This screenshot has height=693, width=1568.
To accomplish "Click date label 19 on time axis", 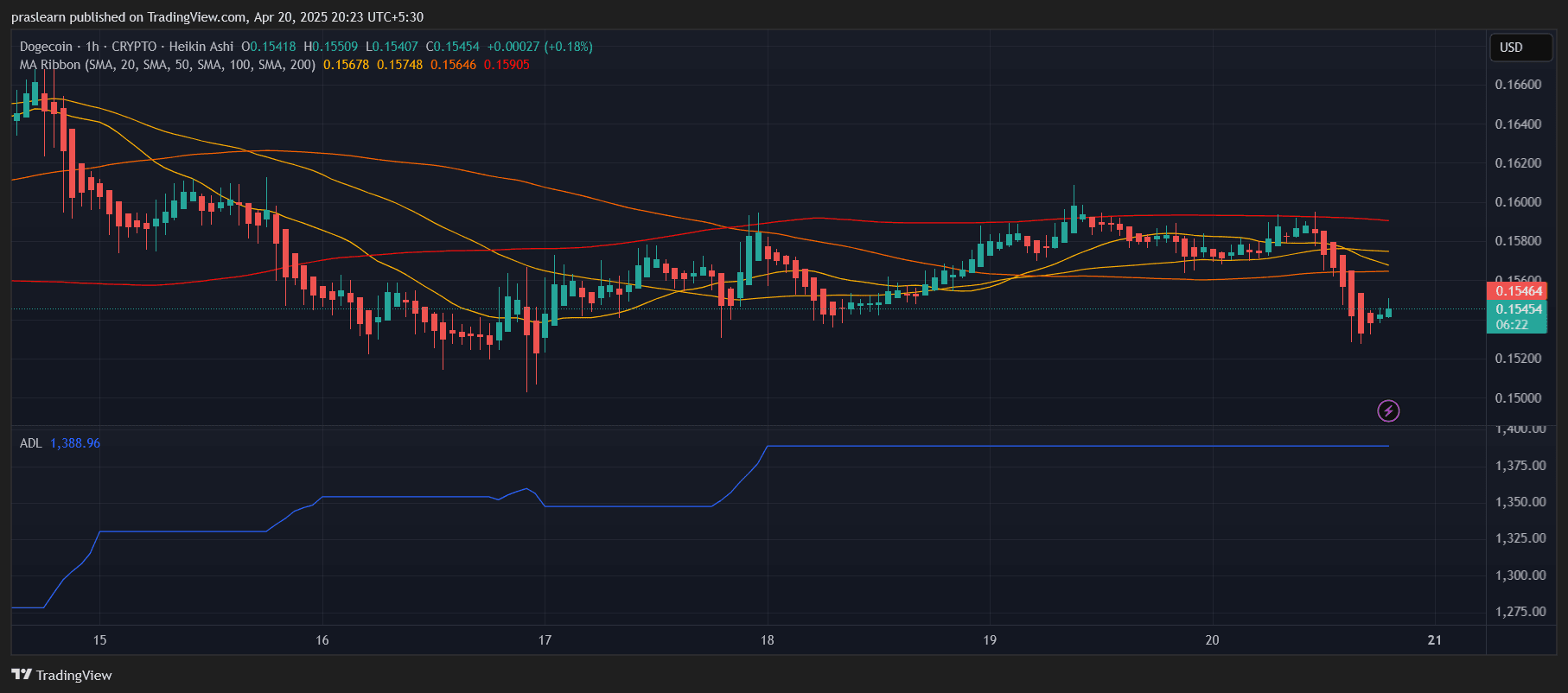I will click(x=990, y=640).
